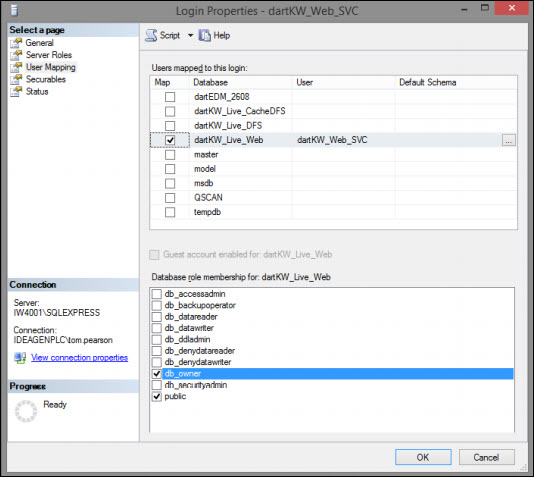Uncheck the dartKW_Live_Web map checkbox

[170, 140]
